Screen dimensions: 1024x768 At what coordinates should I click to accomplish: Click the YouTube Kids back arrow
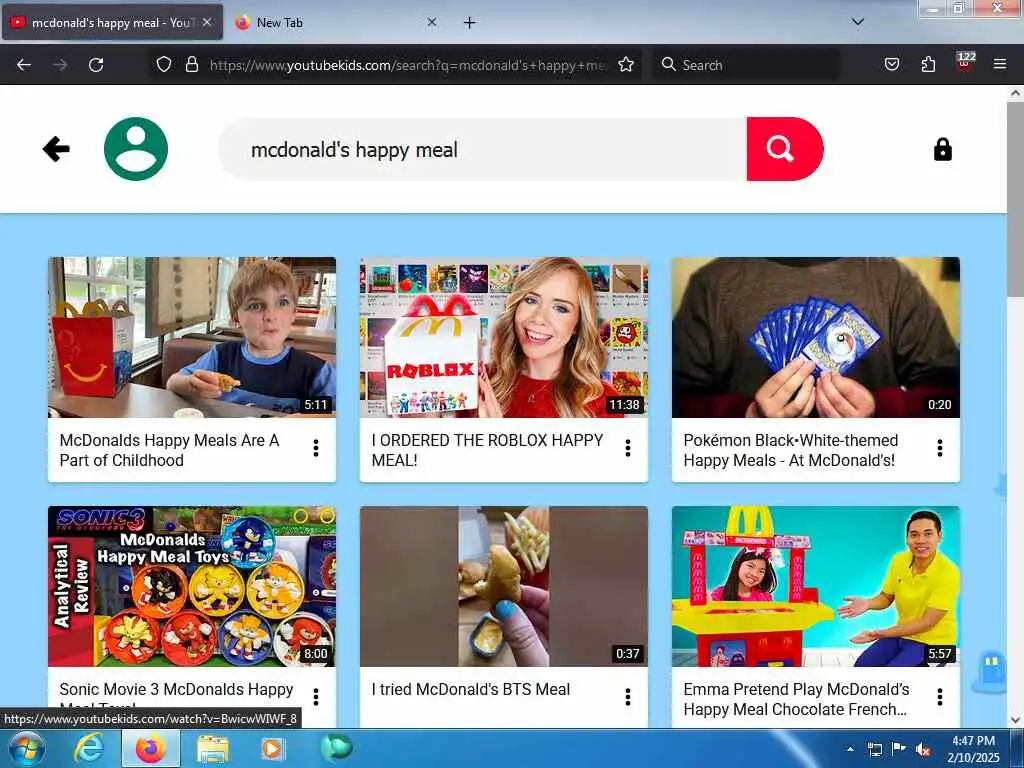pos(56,149)
